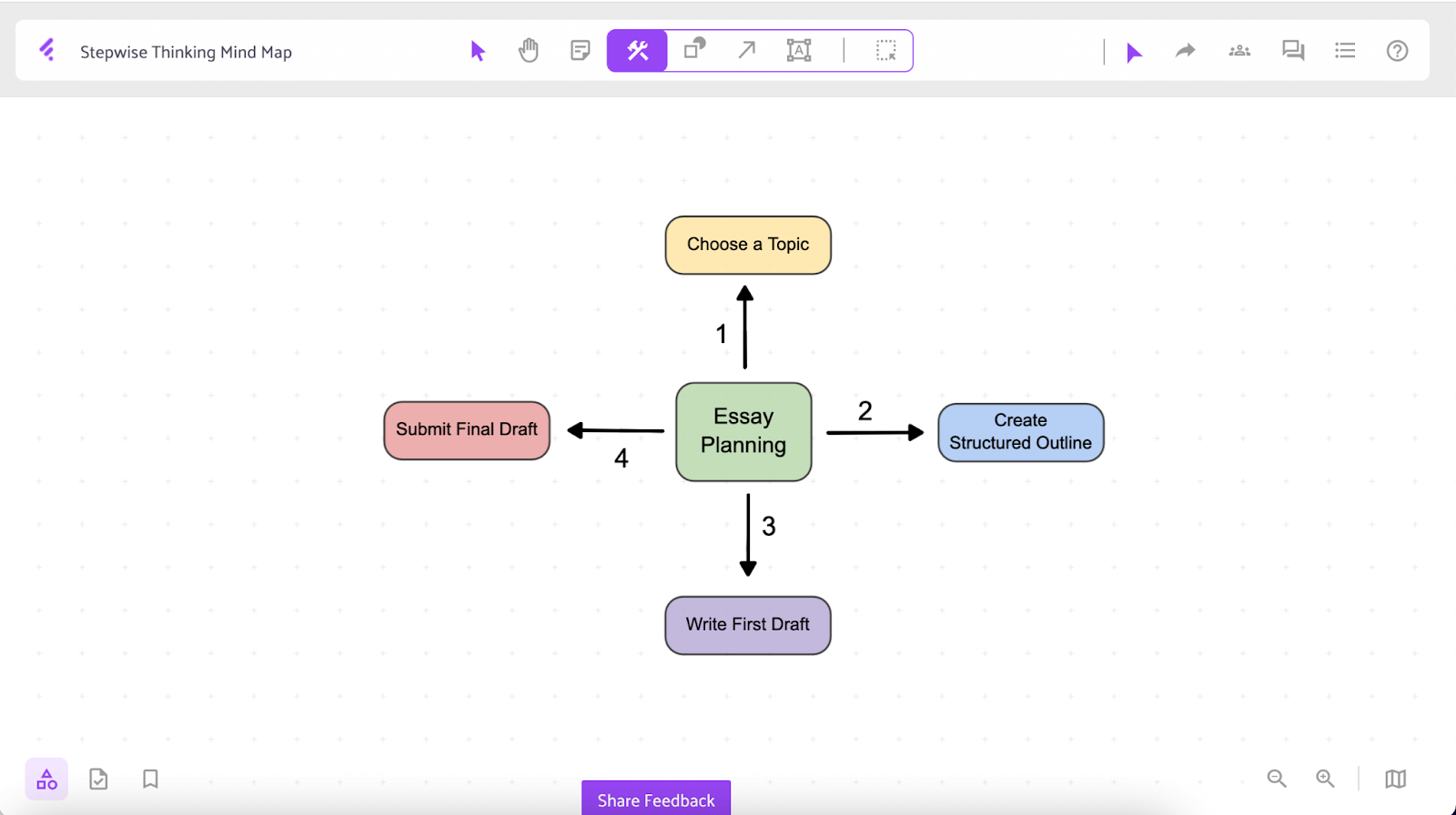This screenshot has width=1456, height=815.
Task: Open the tasks checklist document icon
Action: point(98,780)
